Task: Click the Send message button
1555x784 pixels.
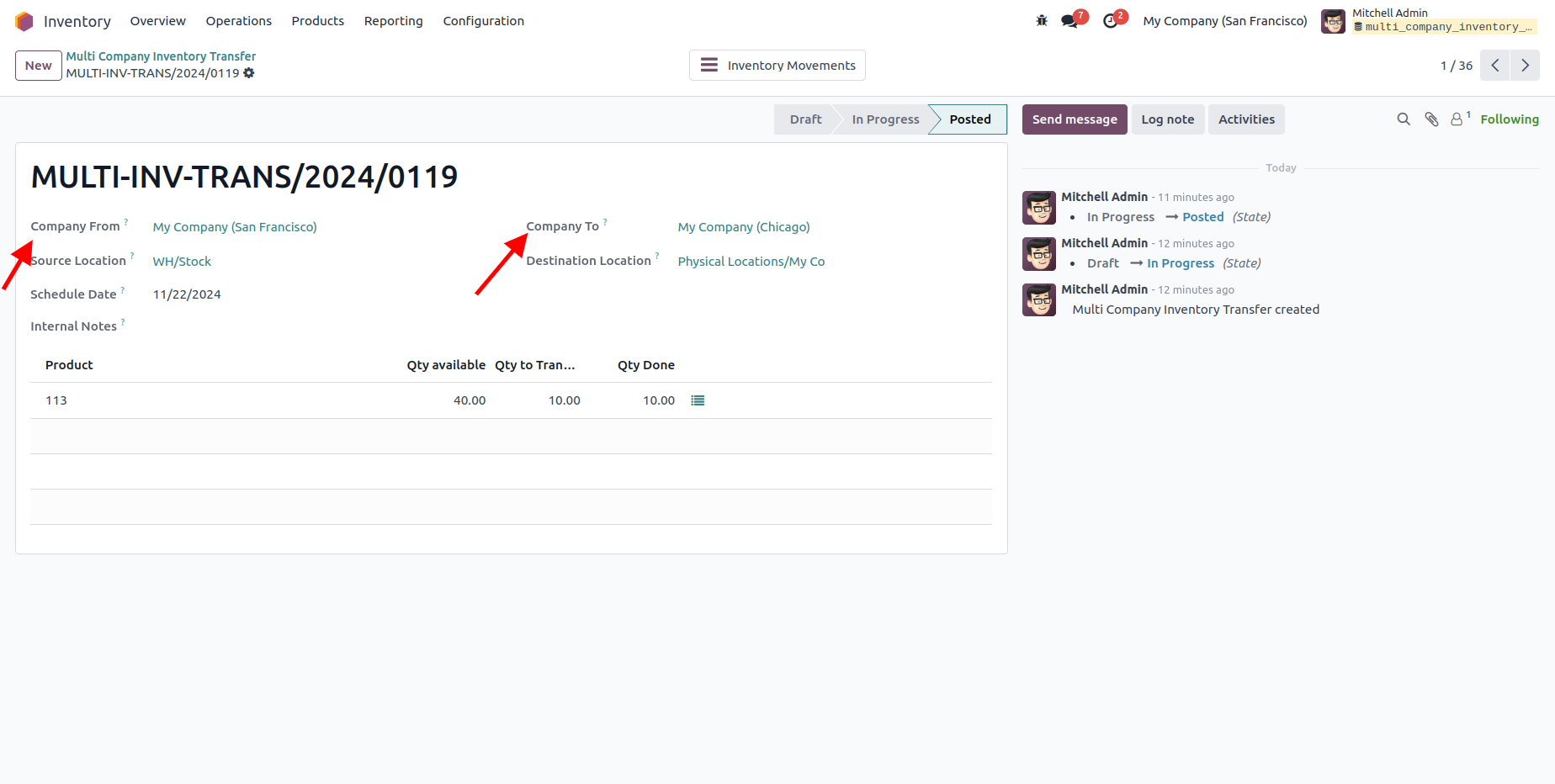Action: 1074,119
